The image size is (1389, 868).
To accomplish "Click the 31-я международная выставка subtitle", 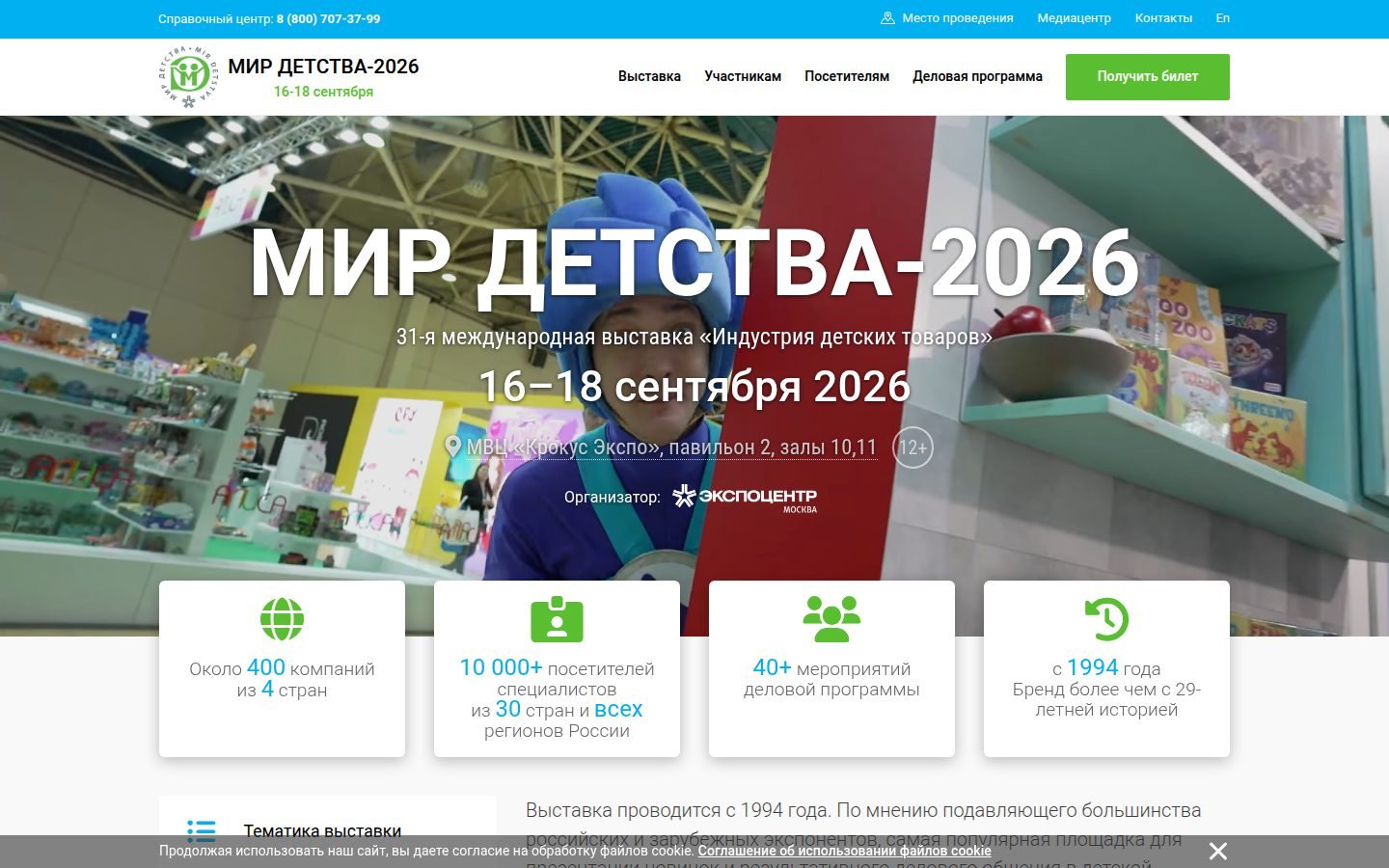I will click(694, 338).
